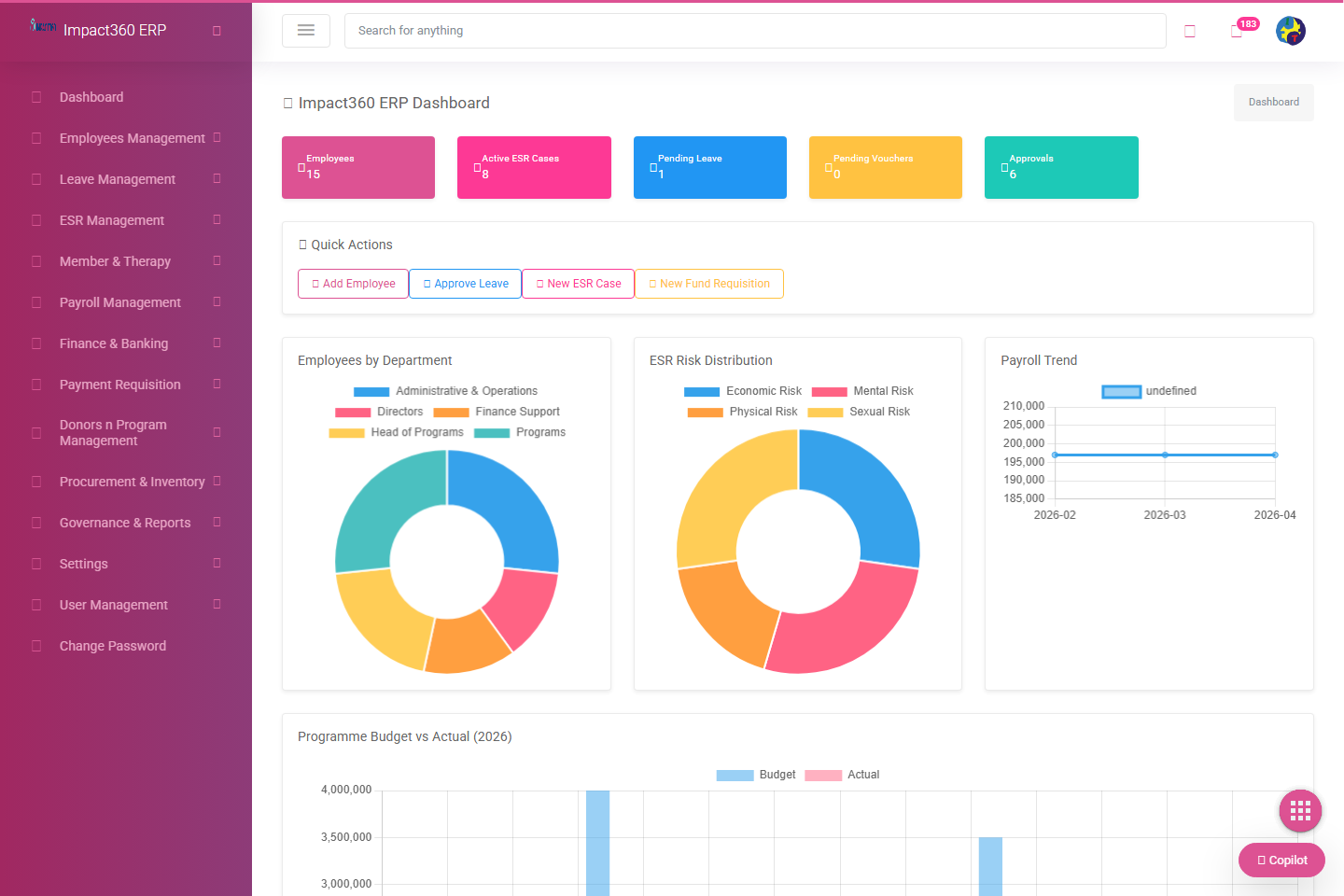The height and width of the screenshot is (896, 1344).
Task: Toggle the Budget legend entry
Action: 756,775
